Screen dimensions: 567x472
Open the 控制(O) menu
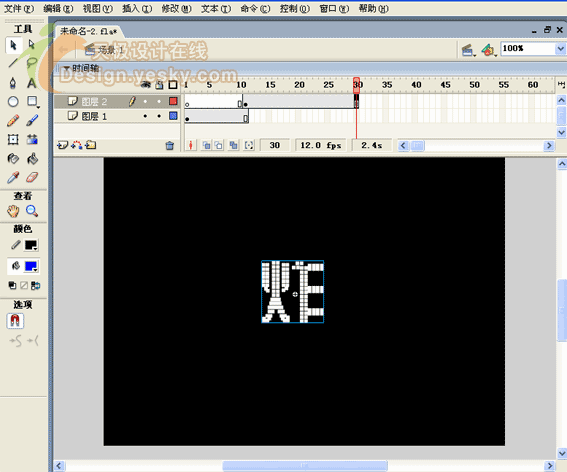coord(295,8)
